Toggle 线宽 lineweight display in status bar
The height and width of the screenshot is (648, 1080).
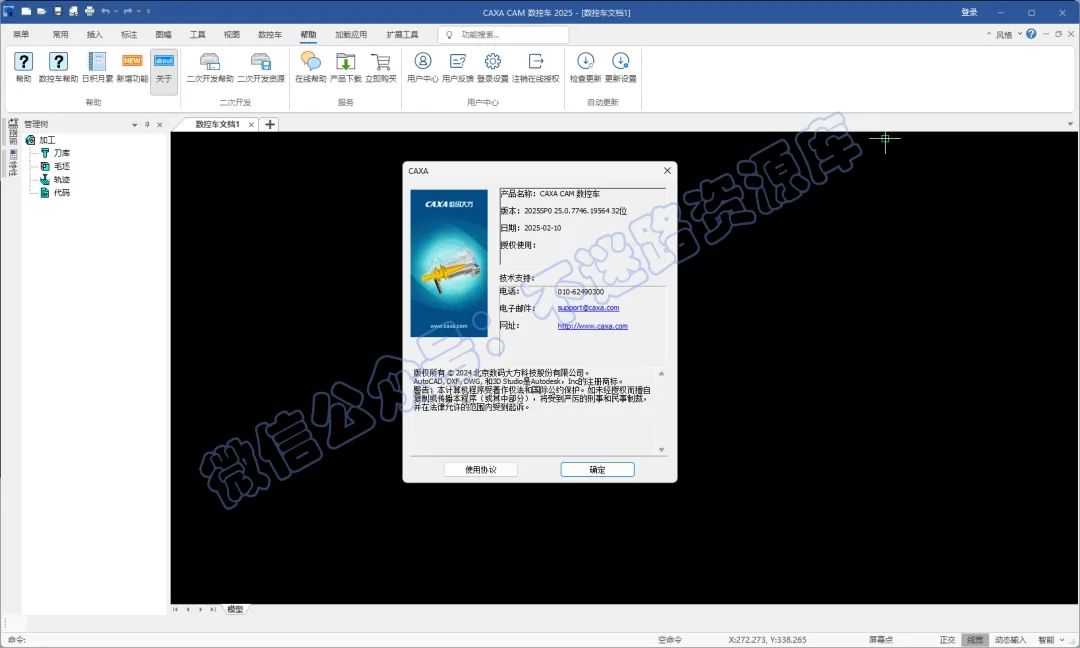coord(975,640)
